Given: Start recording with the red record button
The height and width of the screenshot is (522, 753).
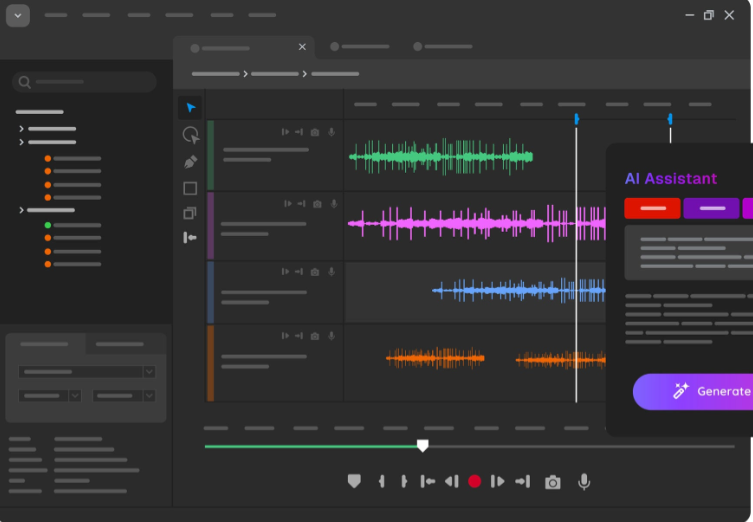Looking at the screenshot, I should [x=474, y=481].
